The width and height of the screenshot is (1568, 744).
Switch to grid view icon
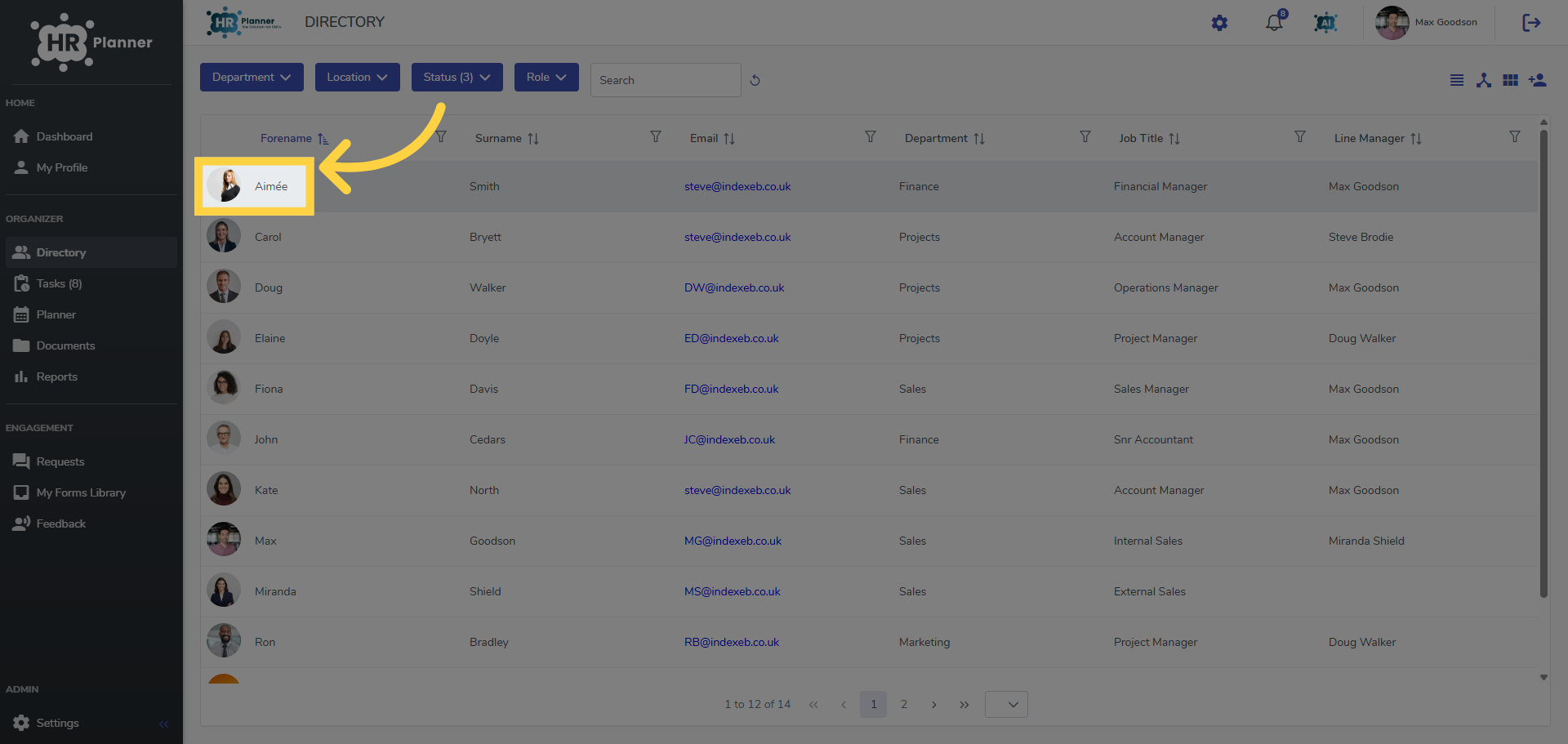pyautogui.click(x=1511, y=80)
